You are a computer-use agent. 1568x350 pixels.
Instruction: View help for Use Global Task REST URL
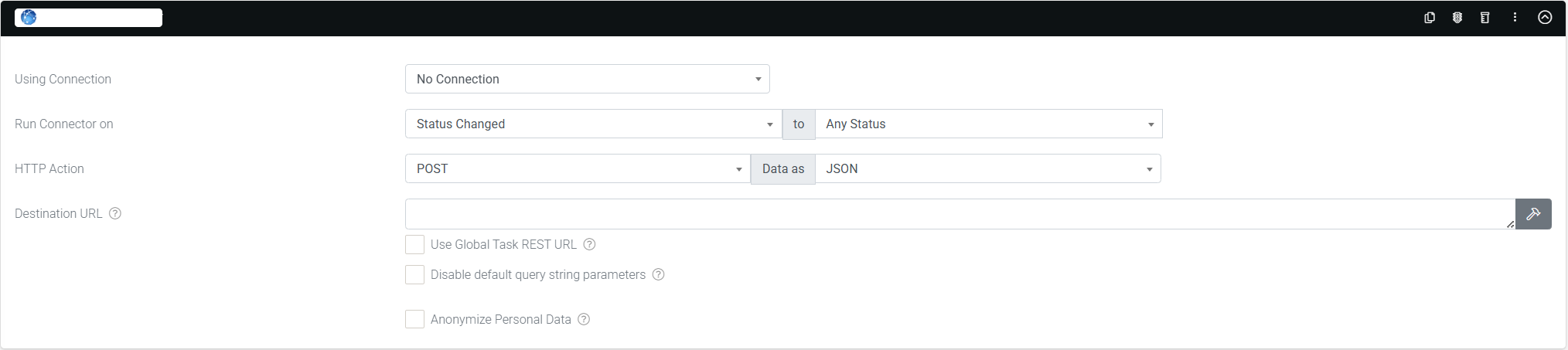click(589, 244)
